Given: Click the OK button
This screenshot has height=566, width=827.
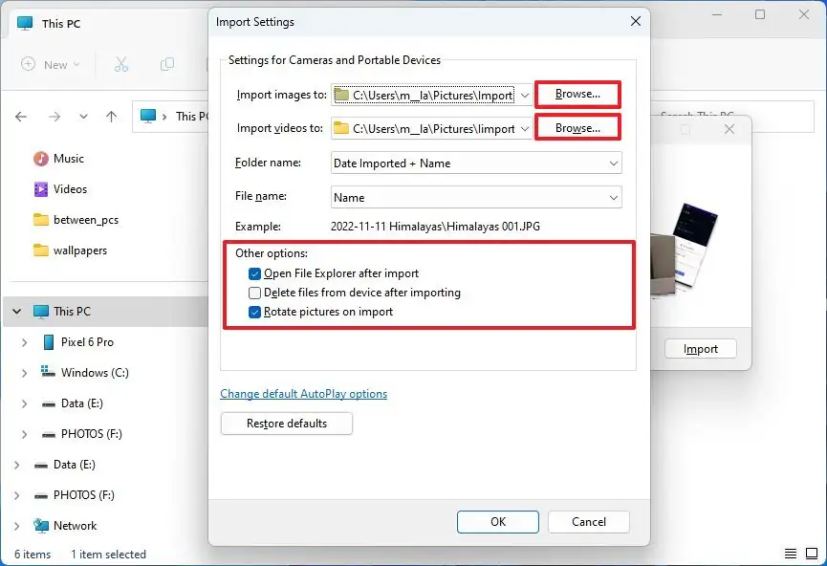Looking at the screenshot, I should click(498, 521).
